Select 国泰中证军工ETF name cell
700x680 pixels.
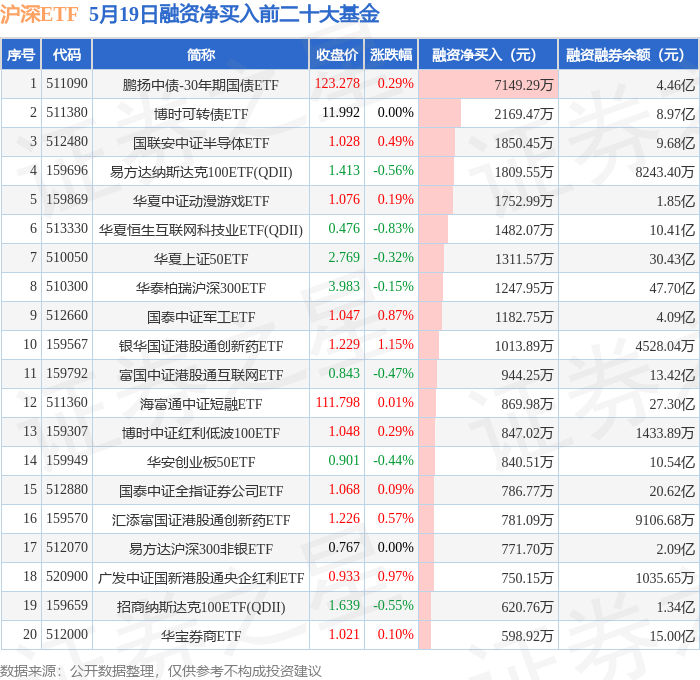click(200, 317)
